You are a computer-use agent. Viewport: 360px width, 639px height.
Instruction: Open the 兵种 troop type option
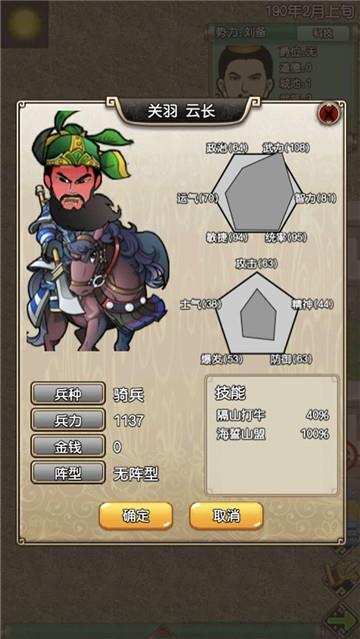tap(68, 394)
